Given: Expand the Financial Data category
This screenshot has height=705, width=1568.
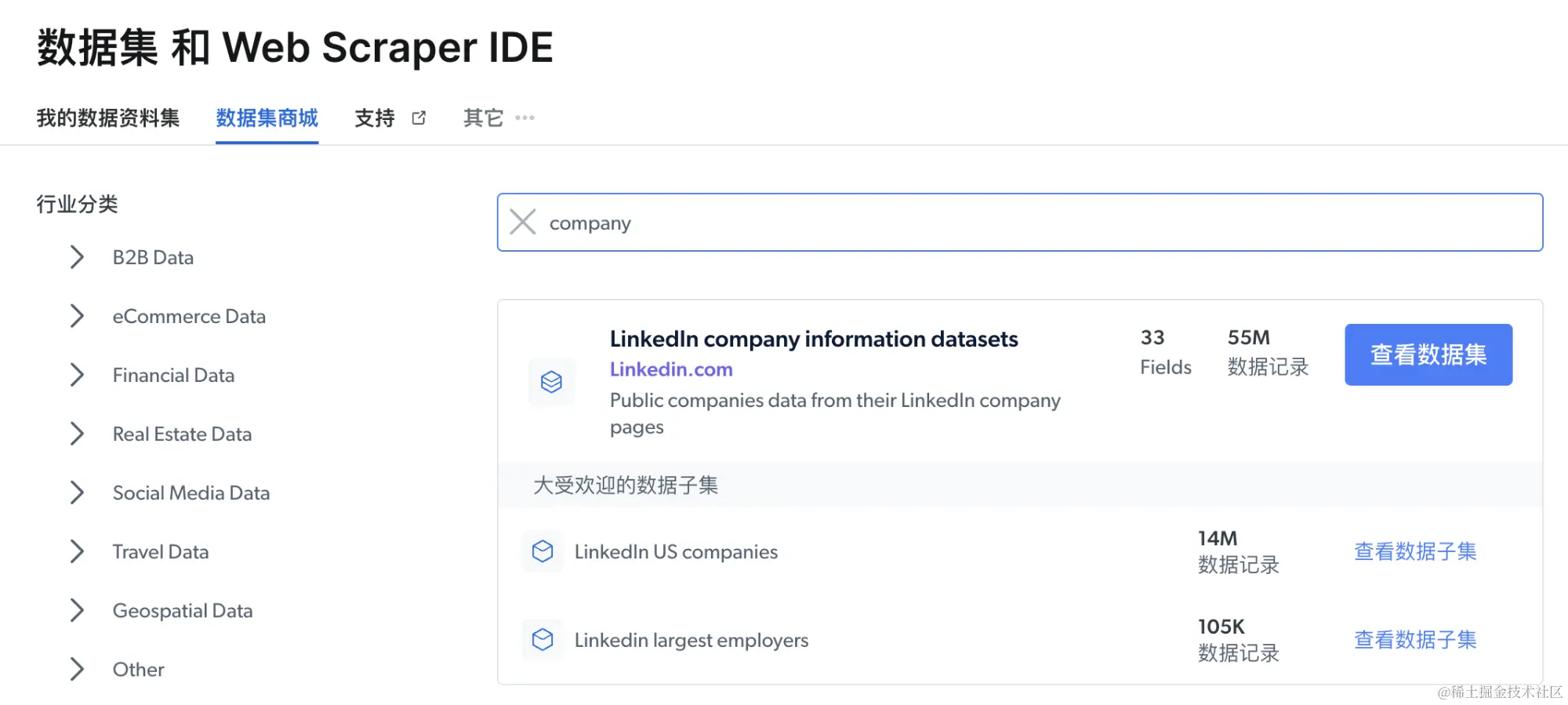Looking at the screenshot, I should tap(77, 375).
